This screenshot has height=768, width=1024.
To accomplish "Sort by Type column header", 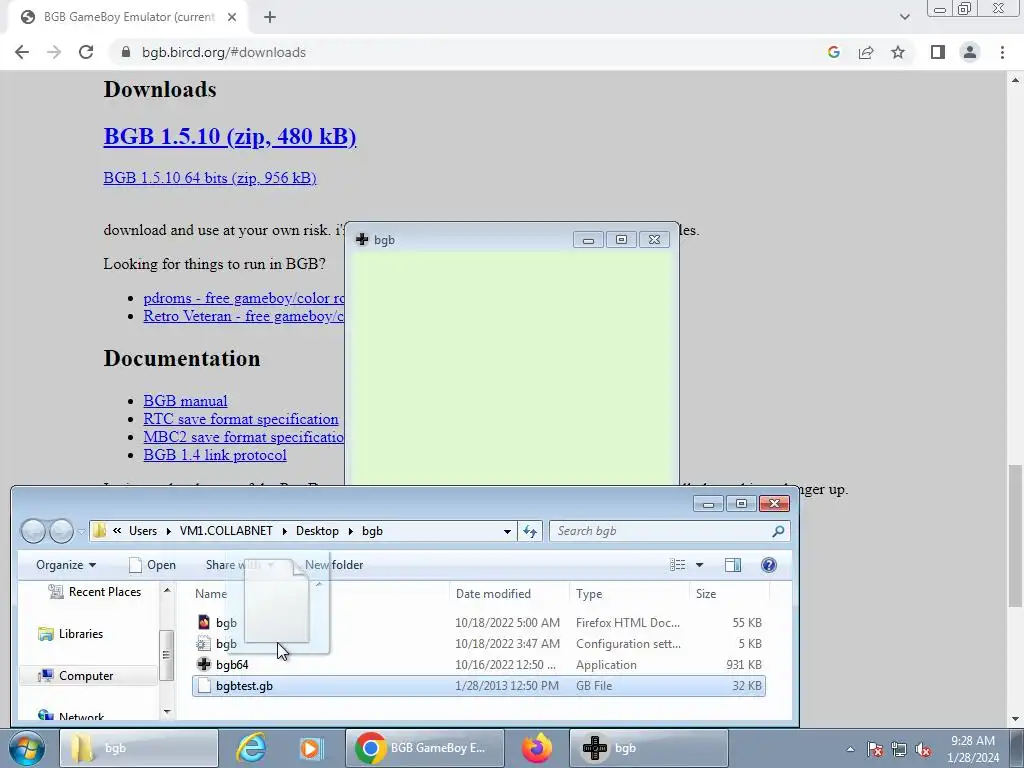I will tap(589, 594).
